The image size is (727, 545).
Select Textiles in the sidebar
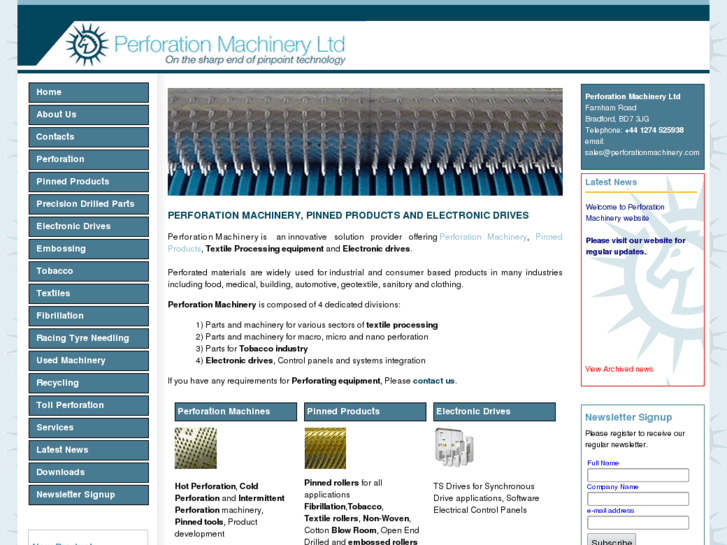click(x=89, y=293)
